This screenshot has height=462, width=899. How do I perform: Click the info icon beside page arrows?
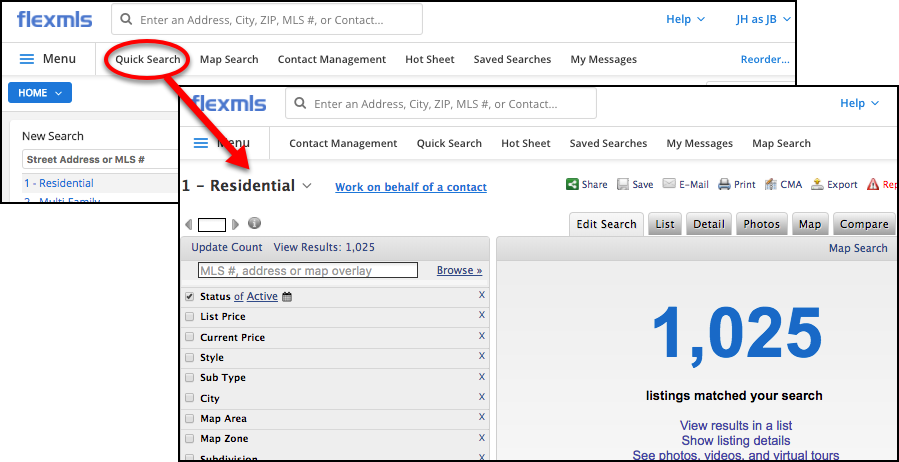[x=254, y=224]
